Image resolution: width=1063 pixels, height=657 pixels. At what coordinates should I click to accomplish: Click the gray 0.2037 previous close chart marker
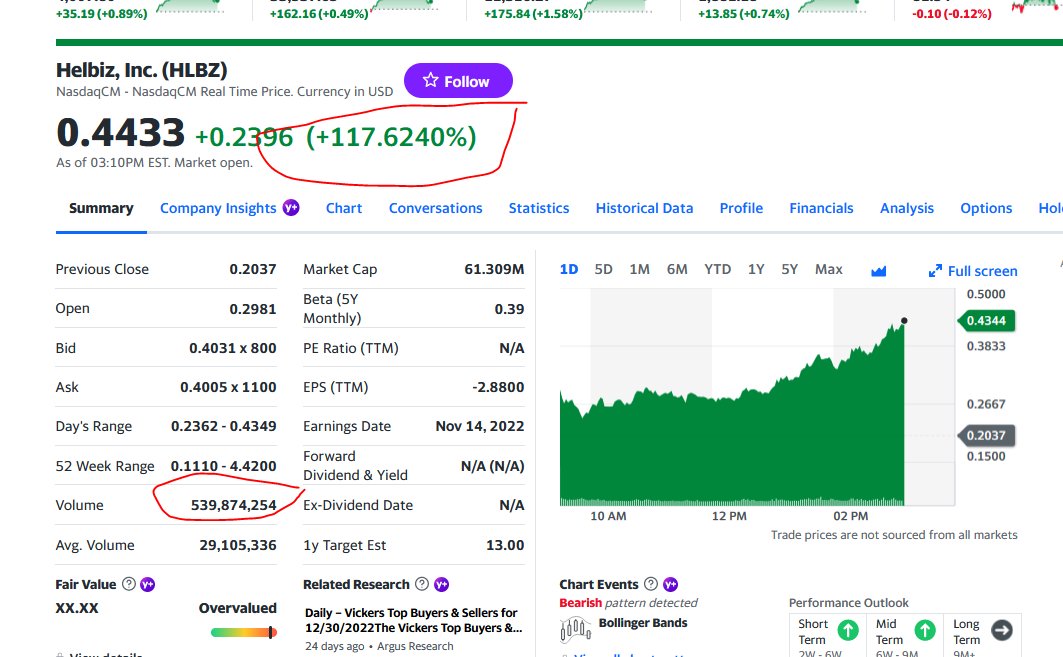pyautogui.click(x=986, y=435)
